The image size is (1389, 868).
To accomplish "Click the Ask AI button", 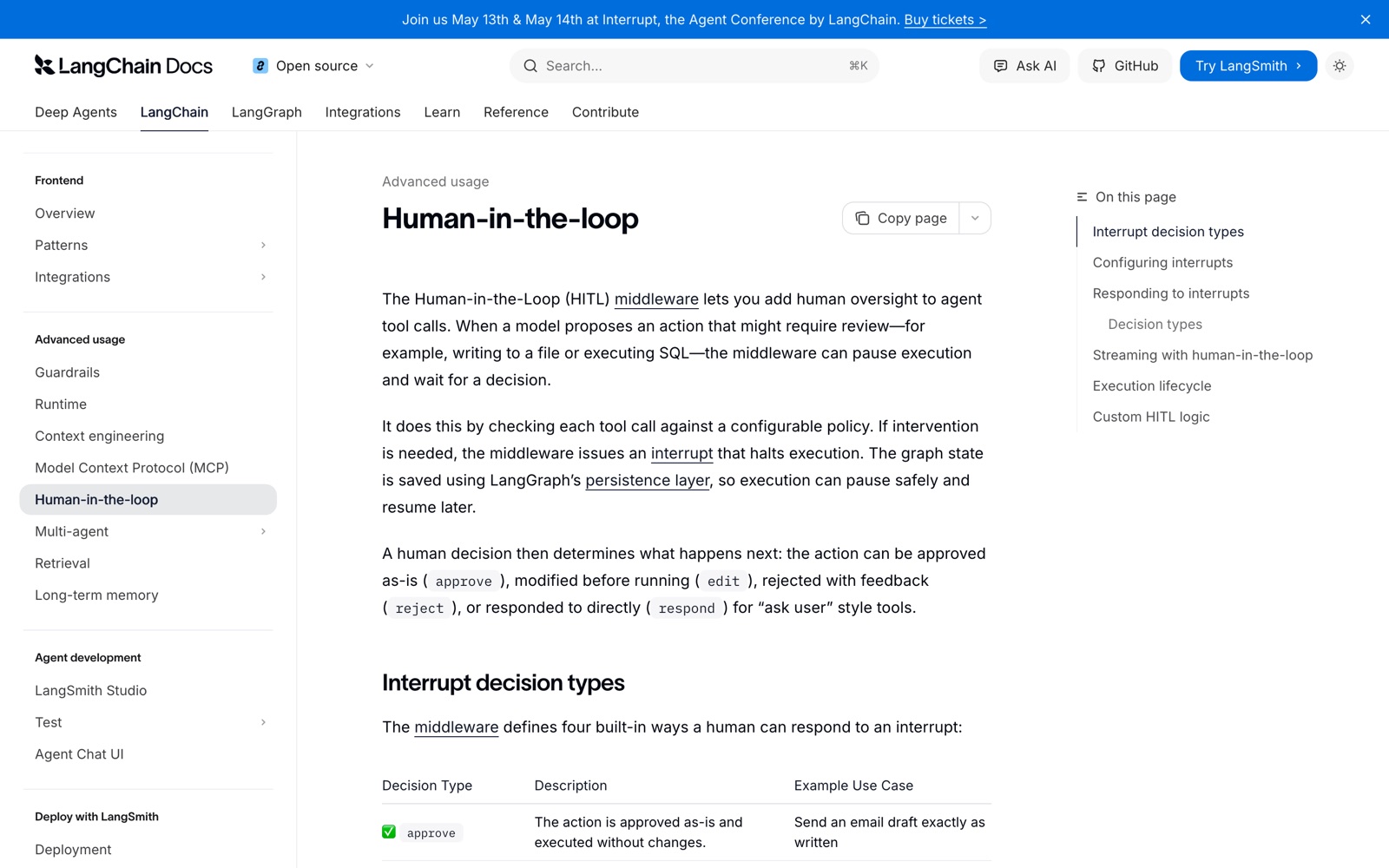I will point(1025,66).
